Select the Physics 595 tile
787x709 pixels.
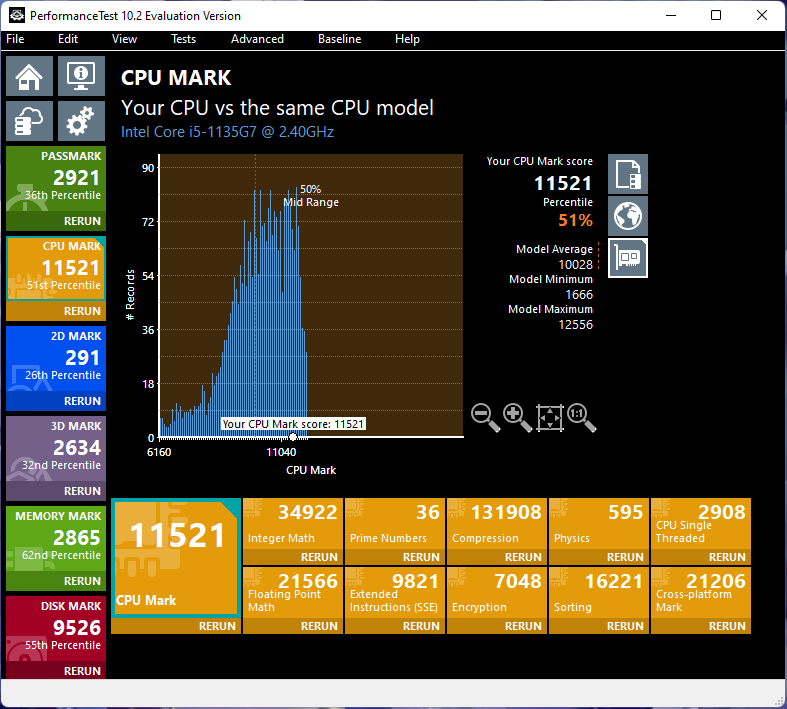(x=598, y=523)
